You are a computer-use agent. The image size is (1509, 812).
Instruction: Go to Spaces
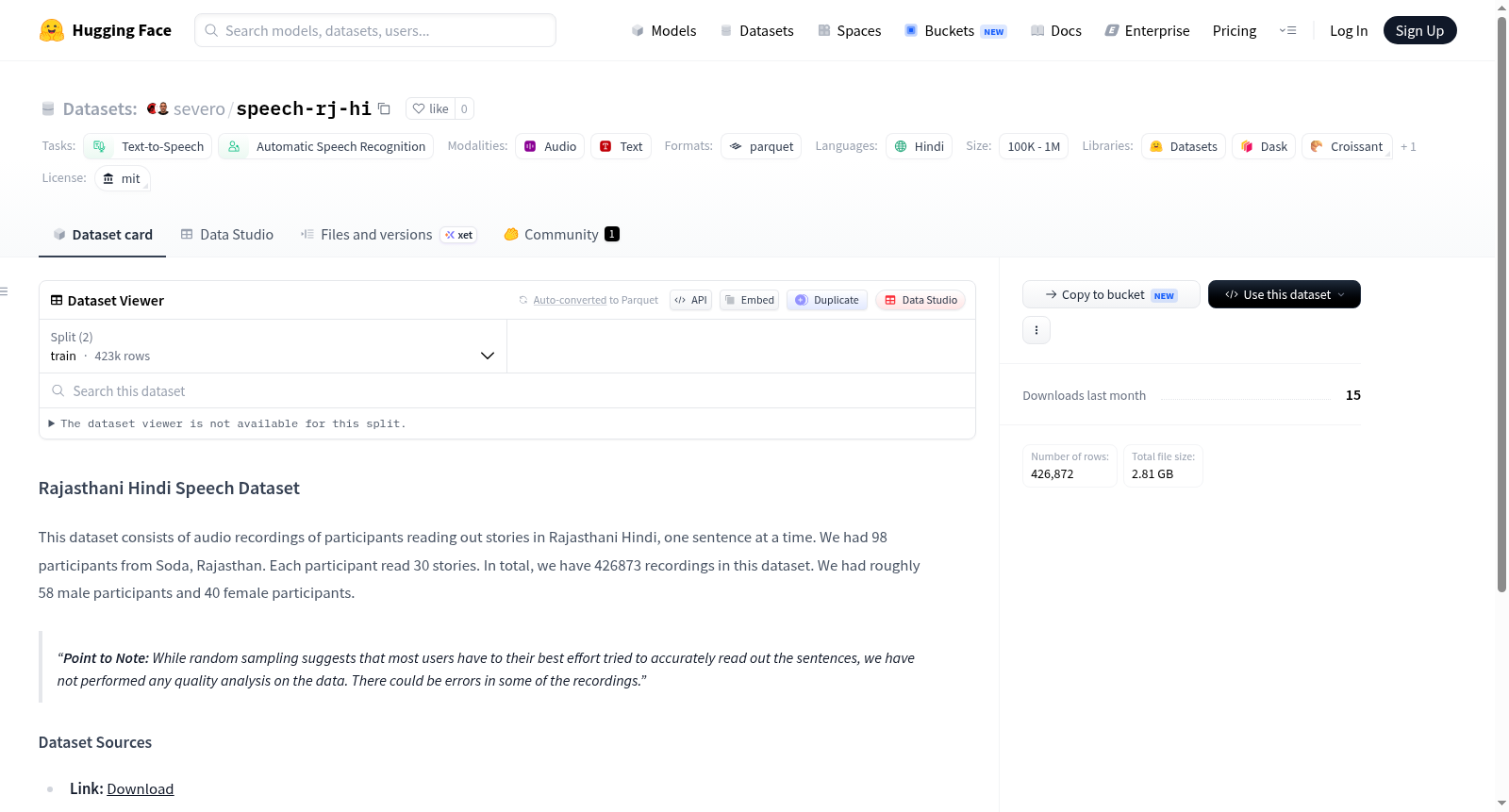[x=849, y=30]
